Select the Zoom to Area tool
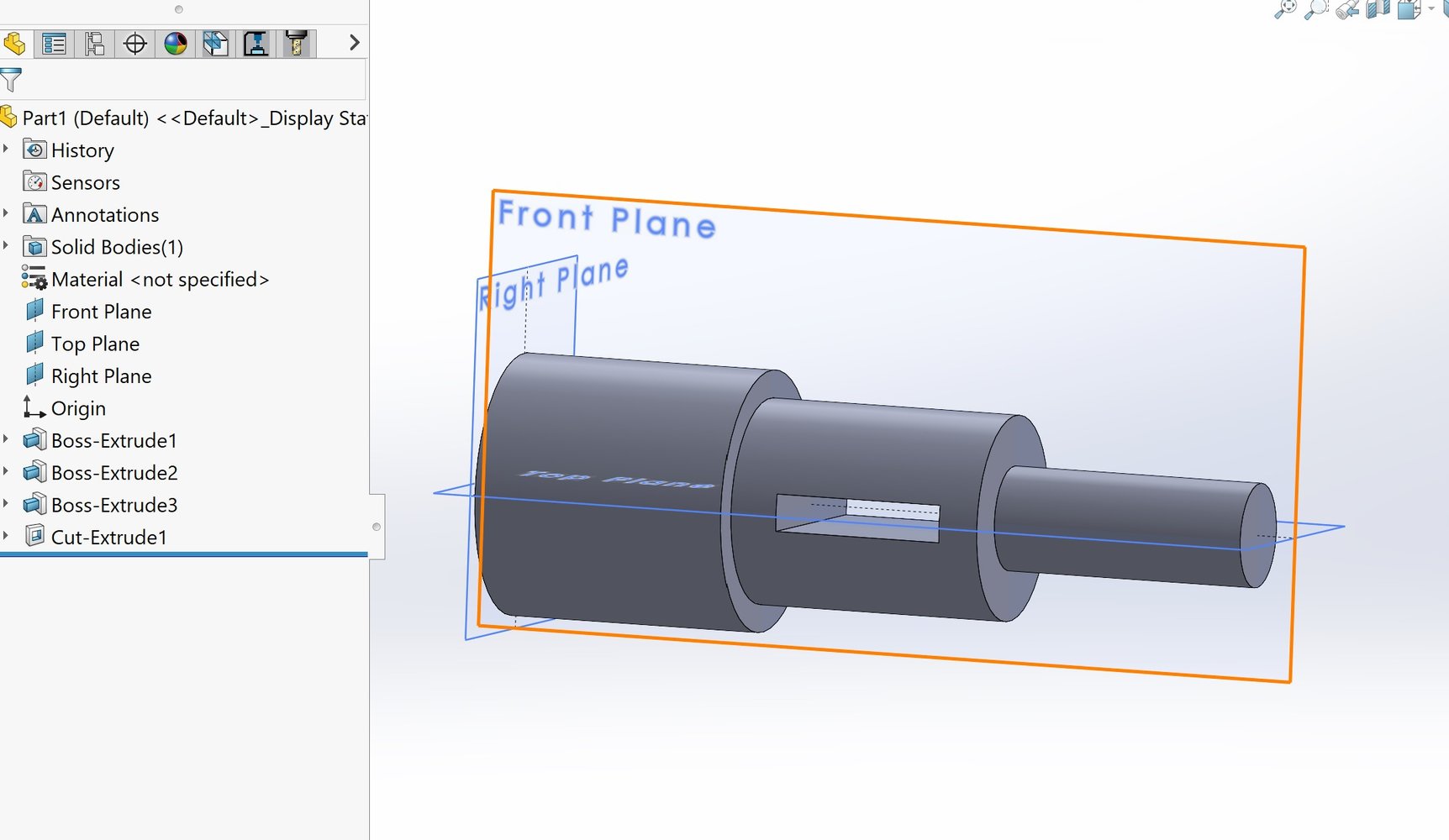Viewport: 1449px width, 840px height. coord(1315,9)
